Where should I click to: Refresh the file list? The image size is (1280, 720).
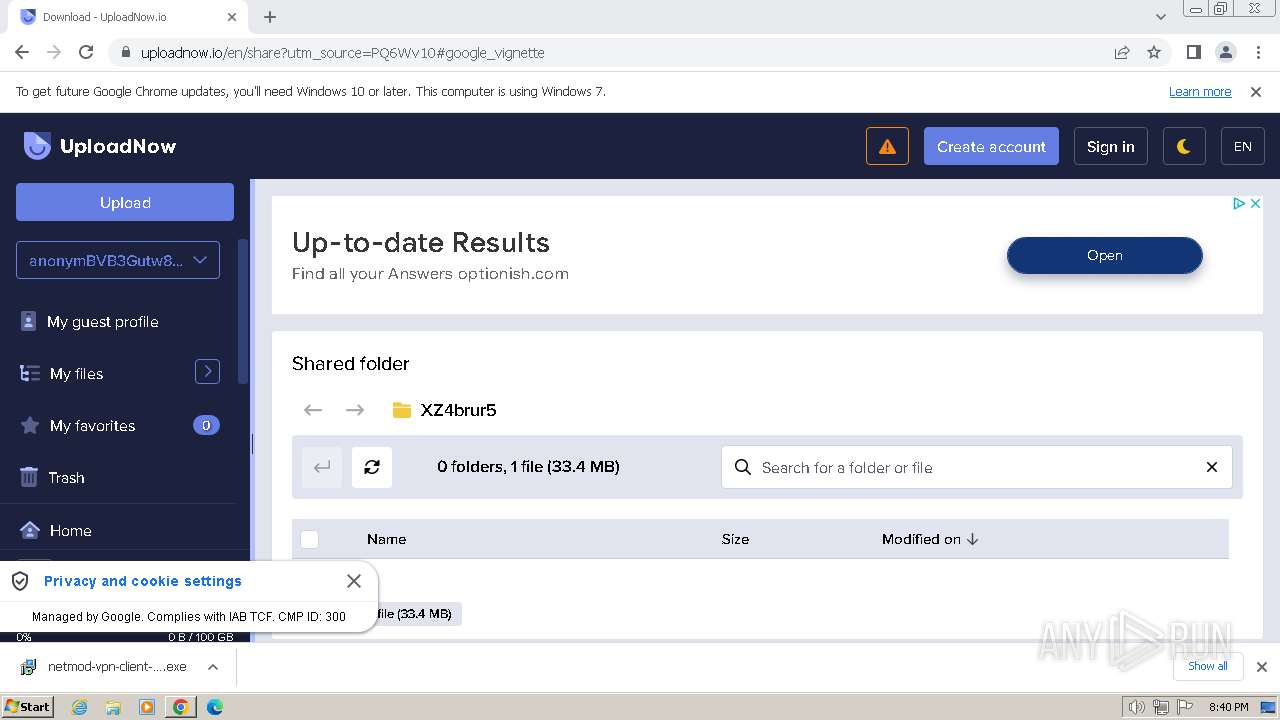tap(372, 467)
